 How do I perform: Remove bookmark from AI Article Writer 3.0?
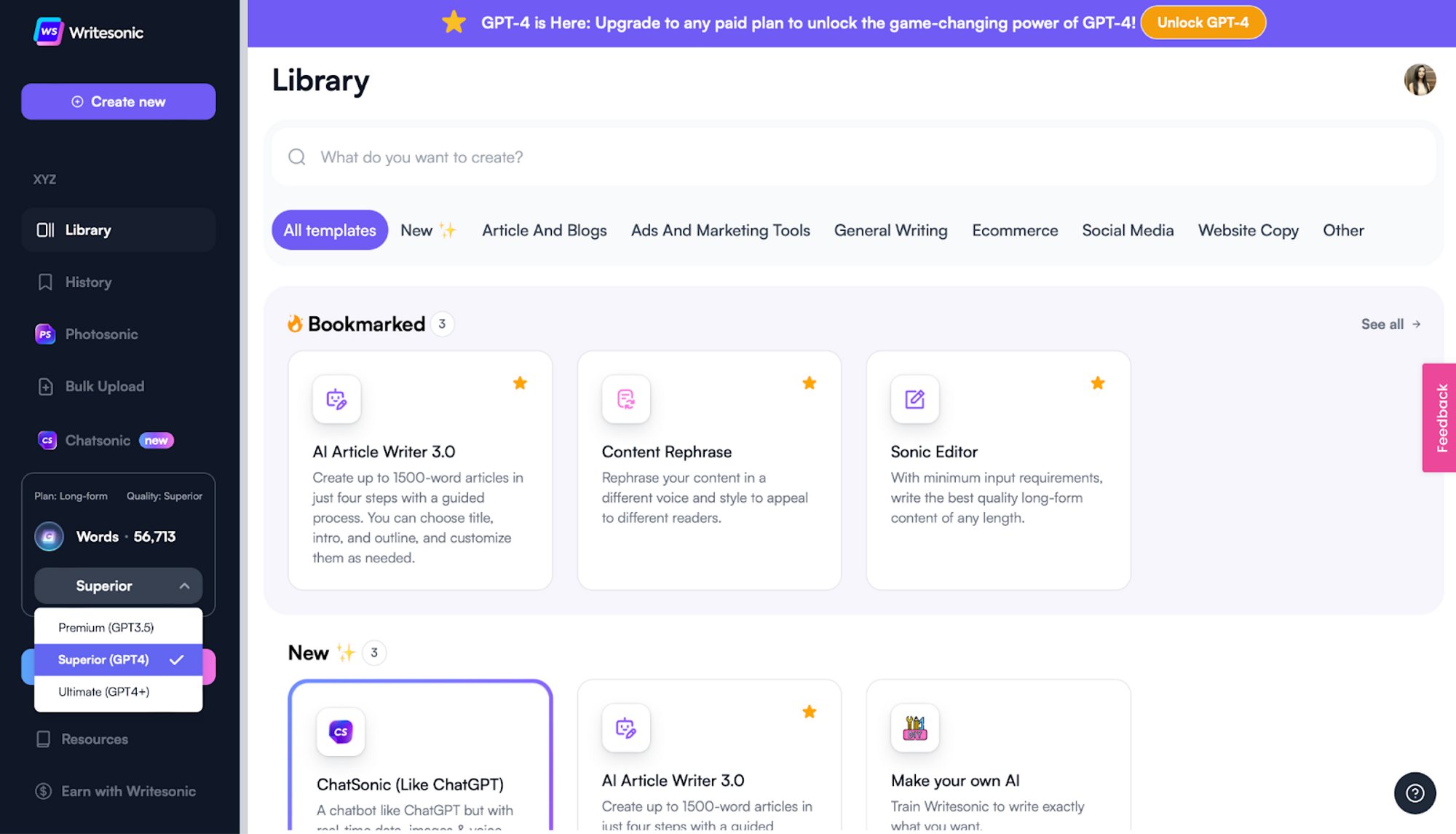(x=520, y=382)
